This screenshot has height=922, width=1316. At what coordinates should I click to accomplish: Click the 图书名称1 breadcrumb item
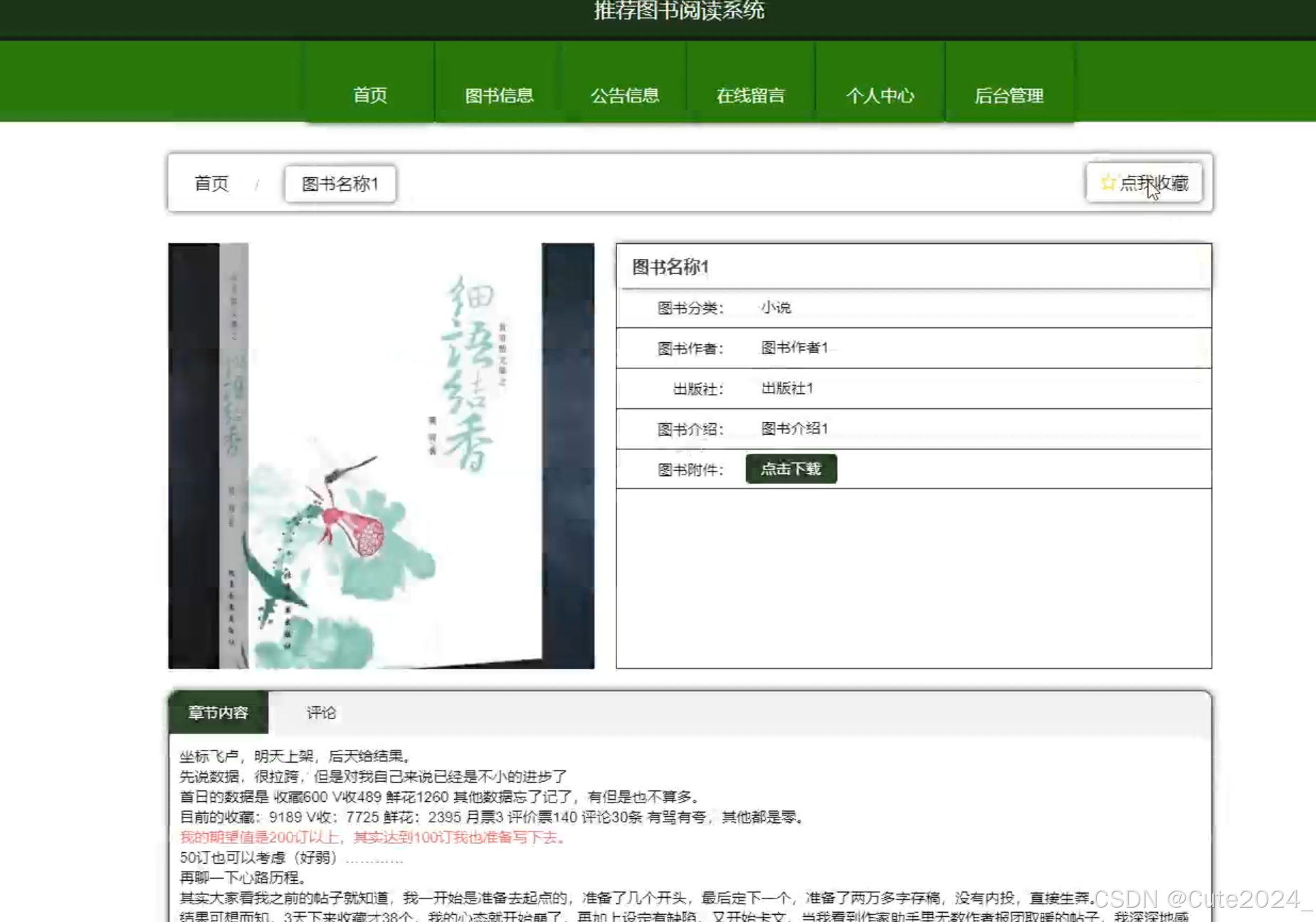pos(340,184)
